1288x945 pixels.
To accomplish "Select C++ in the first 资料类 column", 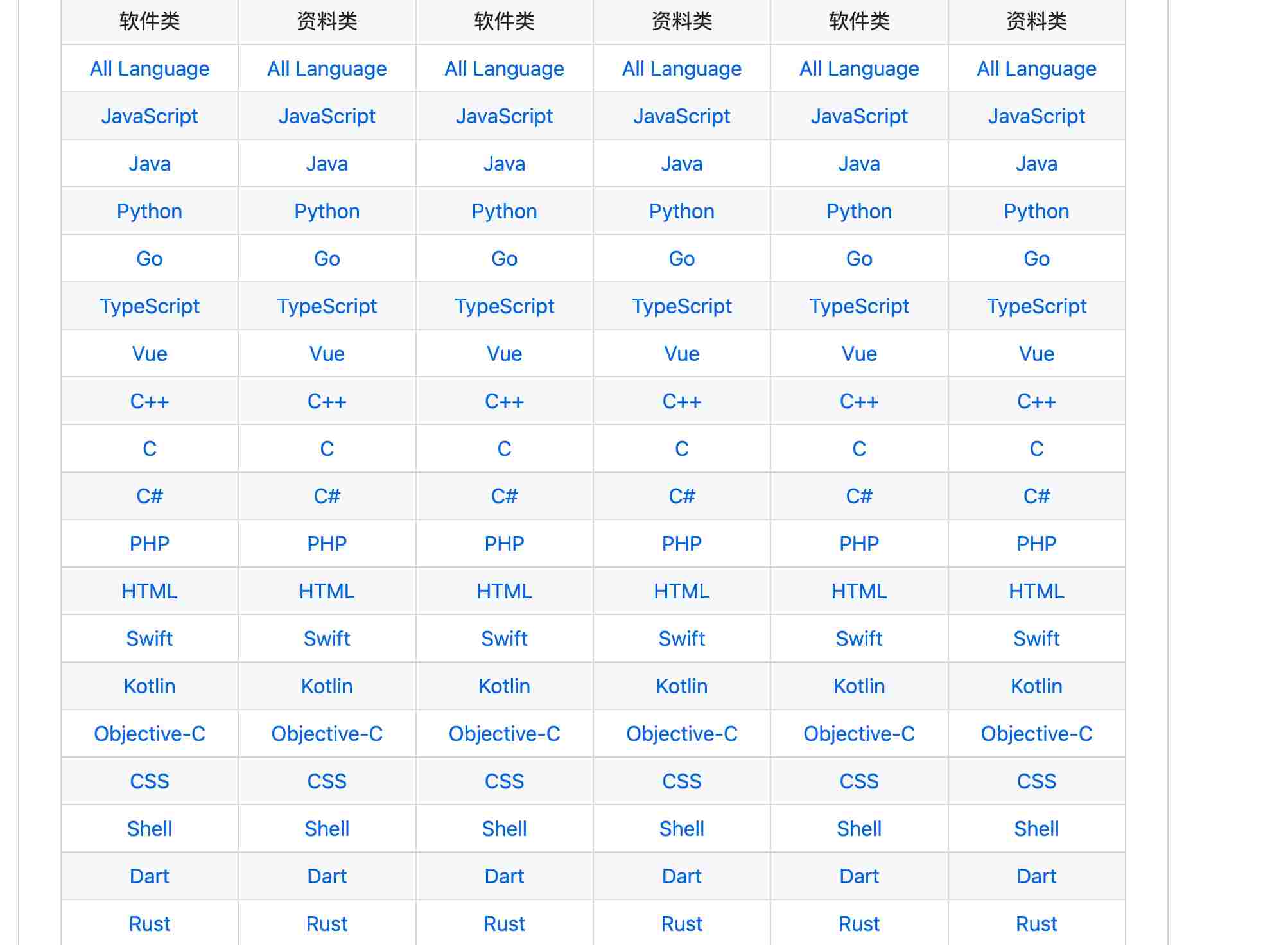I will (x=327, y=401).
